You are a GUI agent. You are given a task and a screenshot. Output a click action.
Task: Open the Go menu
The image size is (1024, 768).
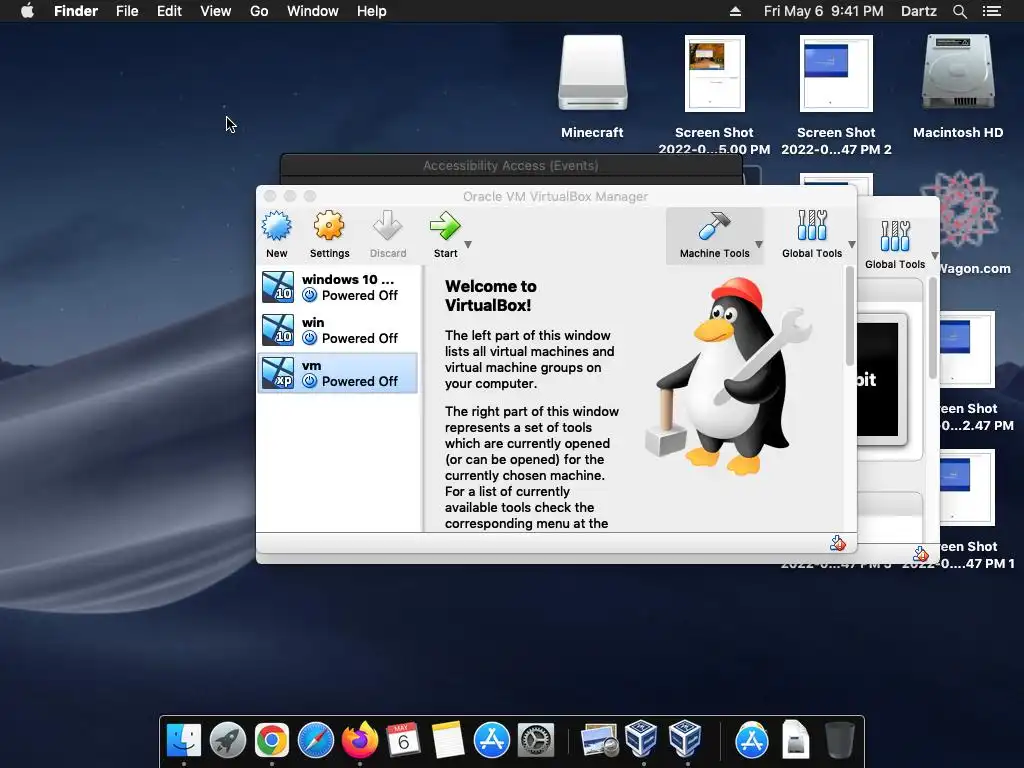coord(259,11)
